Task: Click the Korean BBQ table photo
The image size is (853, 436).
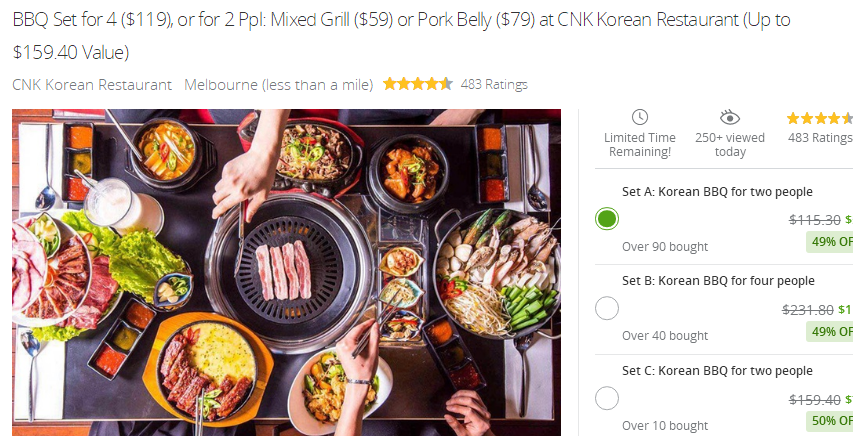Action: (x=287, y=272)
